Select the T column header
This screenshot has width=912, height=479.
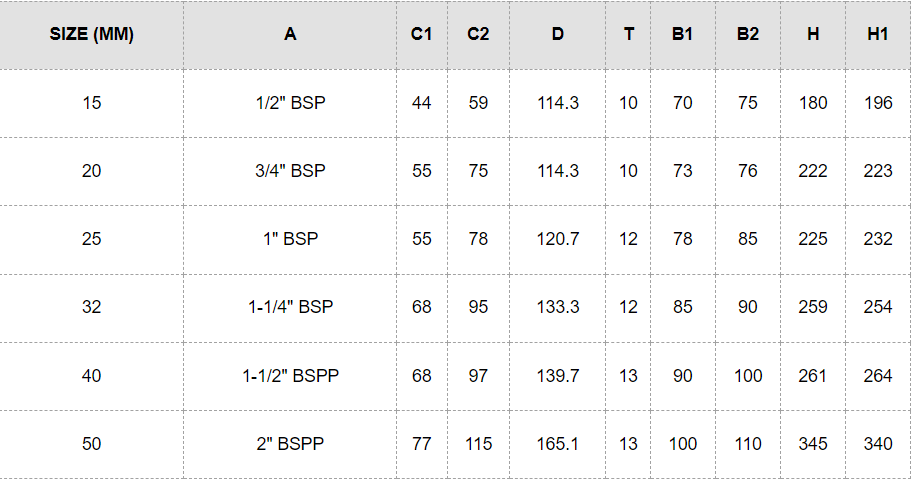point(628,34)
